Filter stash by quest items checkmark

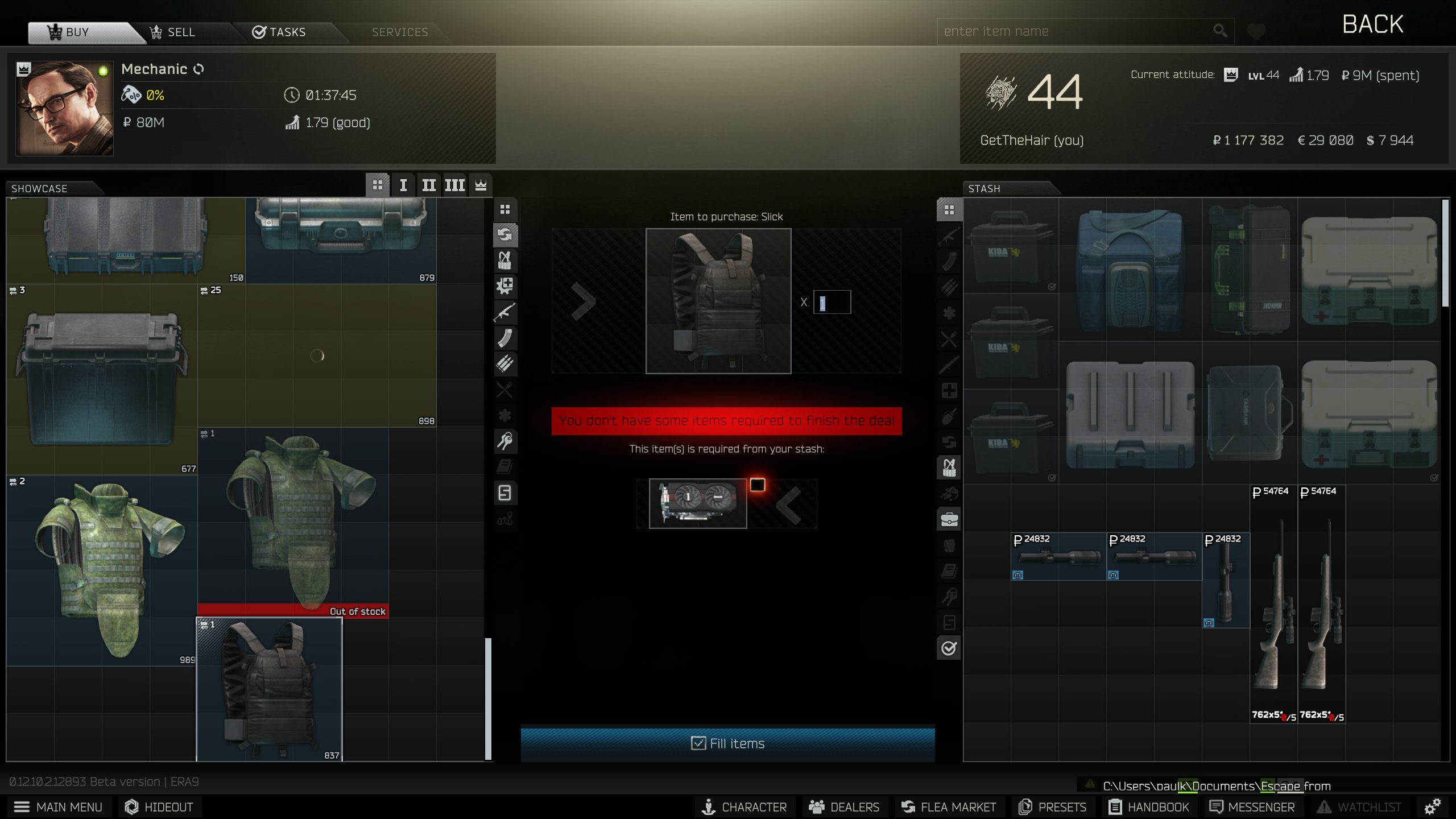coord(949,648)
